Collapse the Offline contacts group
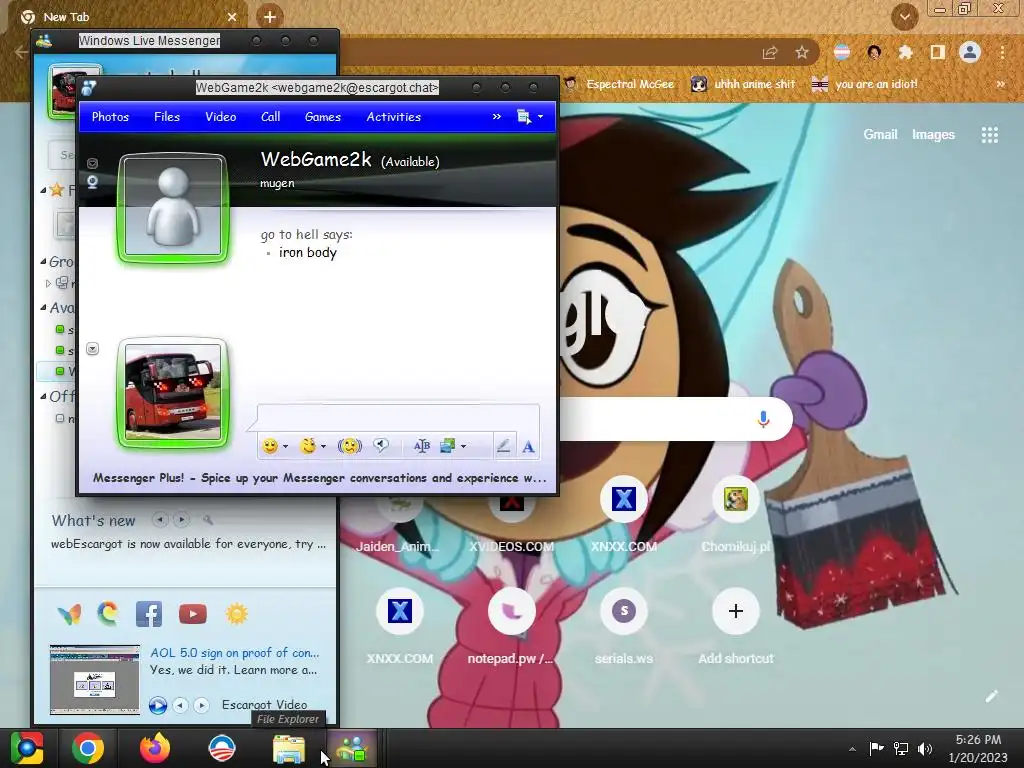 43,396
